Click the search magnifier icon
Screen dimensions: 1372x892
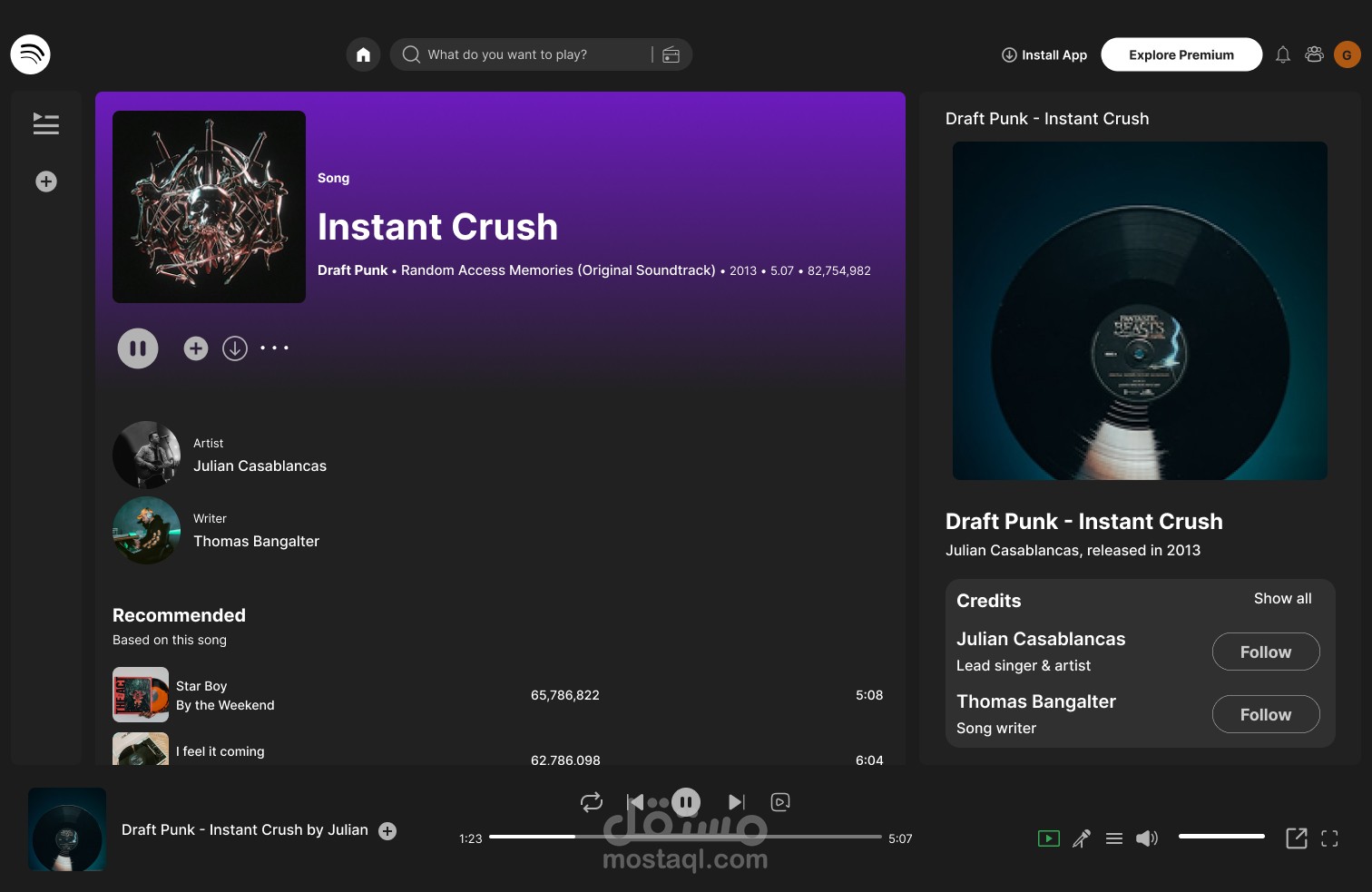(411, 54)
